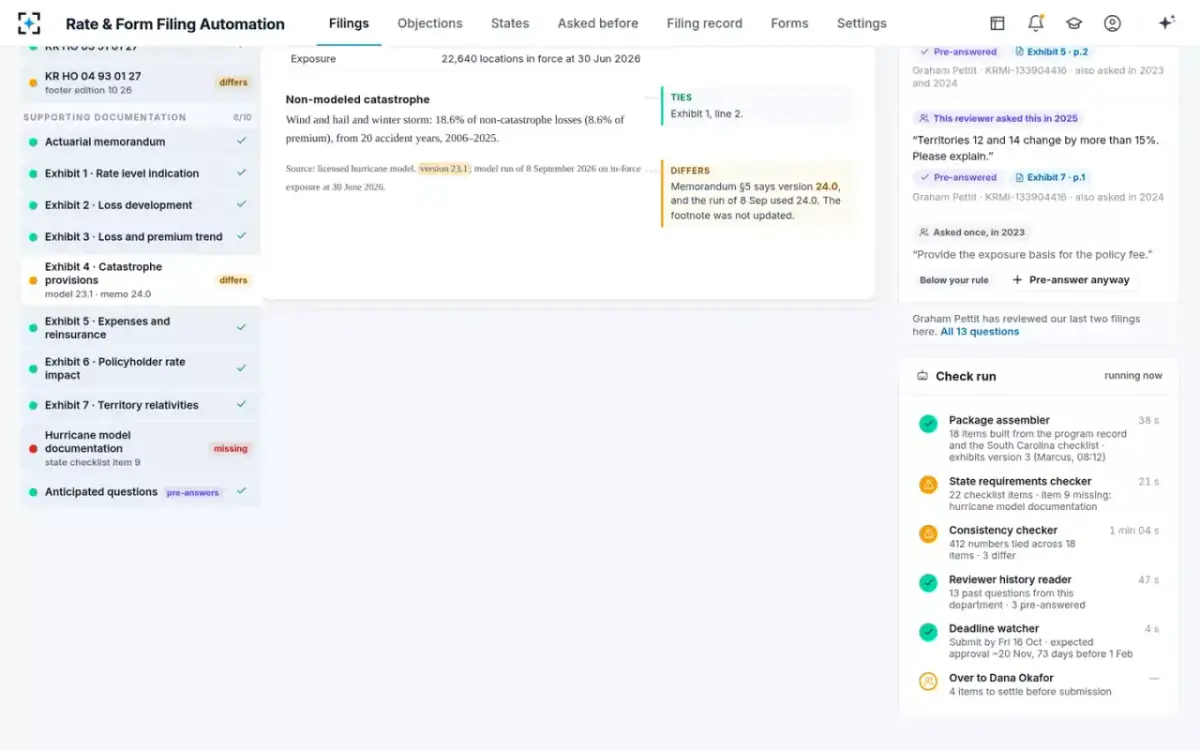
Task: Click the TIES annotation for Exhibit 1
Action: click(x=758, y=106)
